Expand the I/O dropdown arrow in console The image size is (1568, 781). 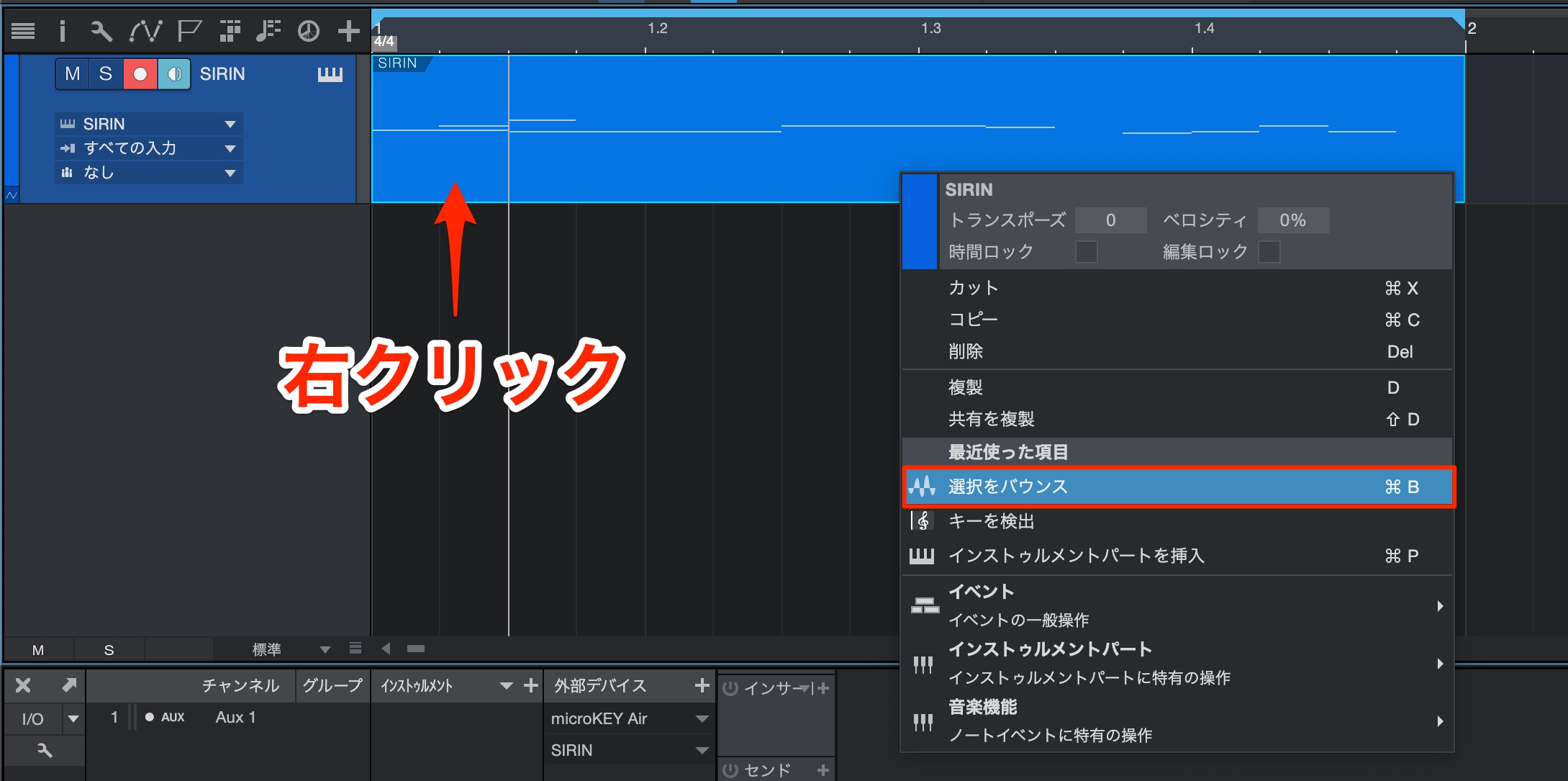coord(73,718)
